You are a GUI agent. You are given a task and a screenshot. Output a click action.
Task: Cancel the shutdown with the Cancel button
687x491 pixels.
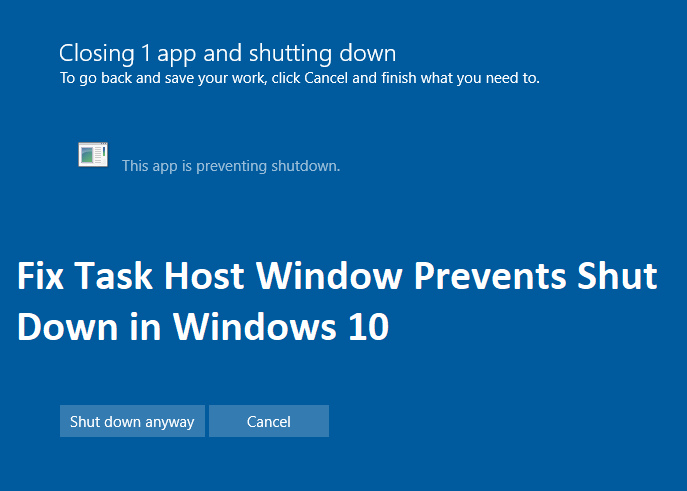pos(268,421)
